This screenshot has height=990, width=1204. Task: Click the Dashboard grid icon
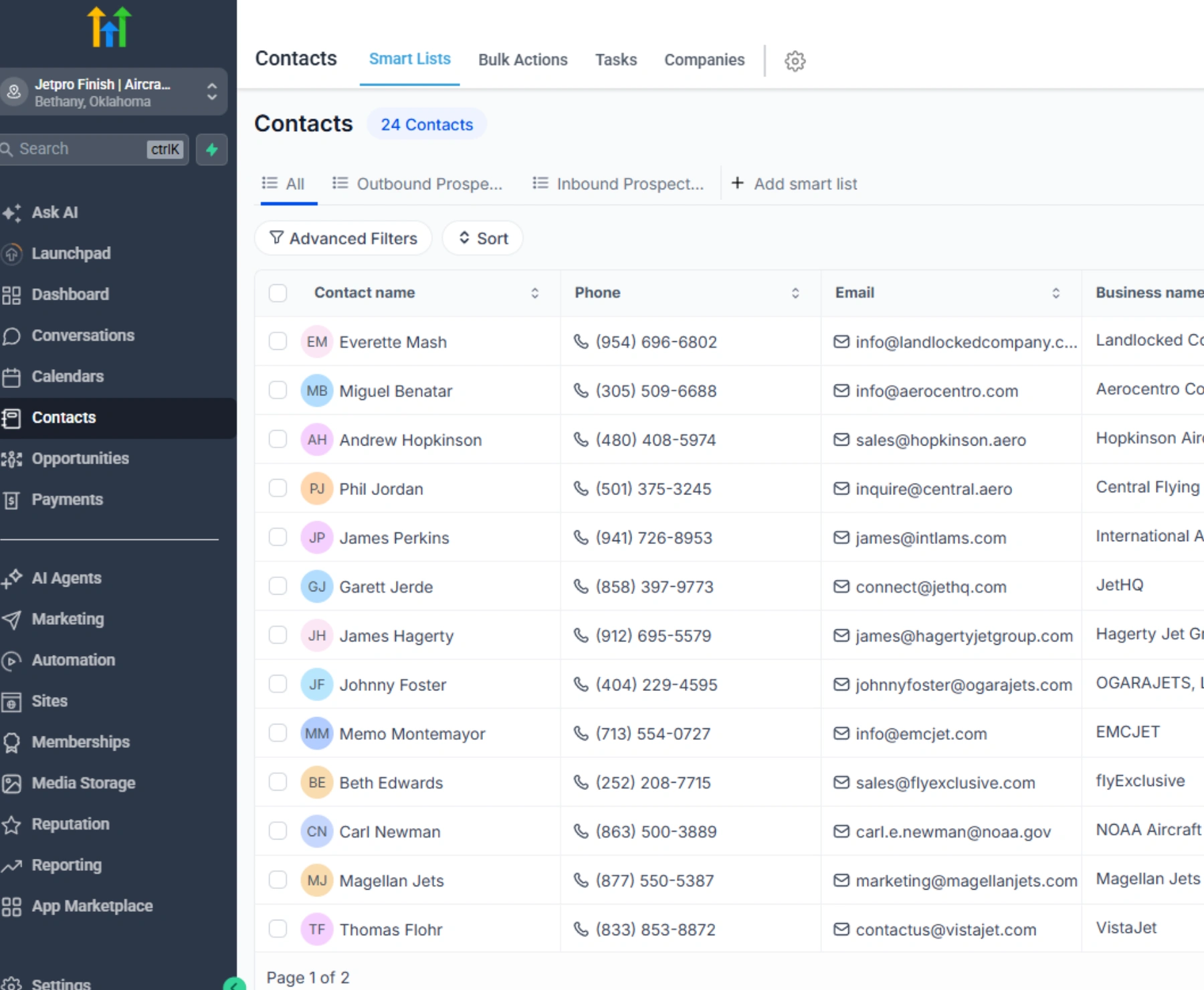tap(11, 295)
